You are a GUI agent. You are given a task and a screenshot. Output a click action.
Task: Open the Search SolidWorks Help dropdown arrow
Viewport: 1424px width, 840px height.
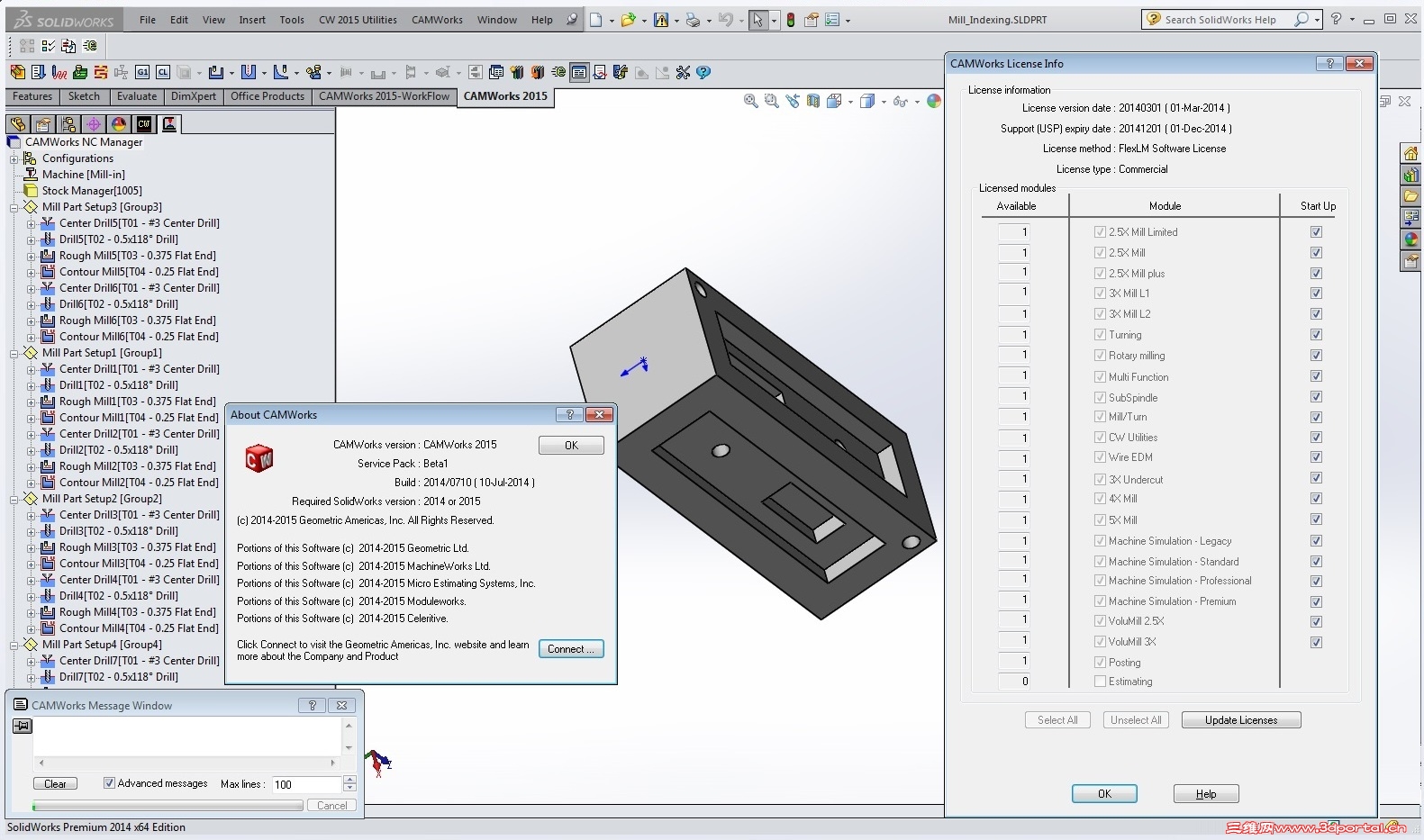[1317, 20]
